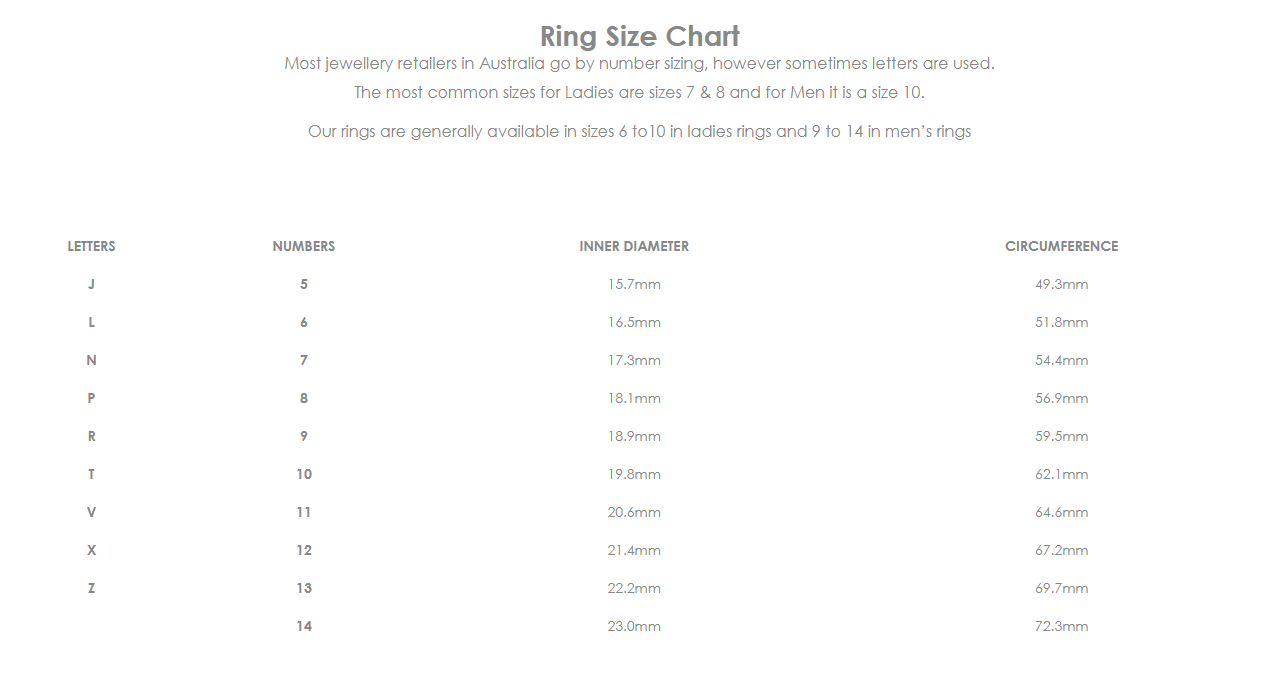This screenshot has width=1276, height=697.
Task: Select number size 12 cell
Action: [304, 550]
